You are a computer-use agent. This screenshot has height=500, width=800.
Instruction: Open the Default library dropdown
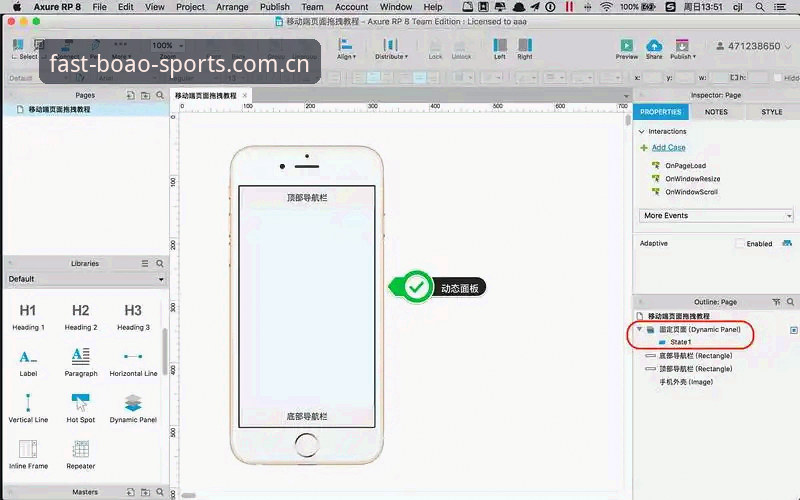86,279
